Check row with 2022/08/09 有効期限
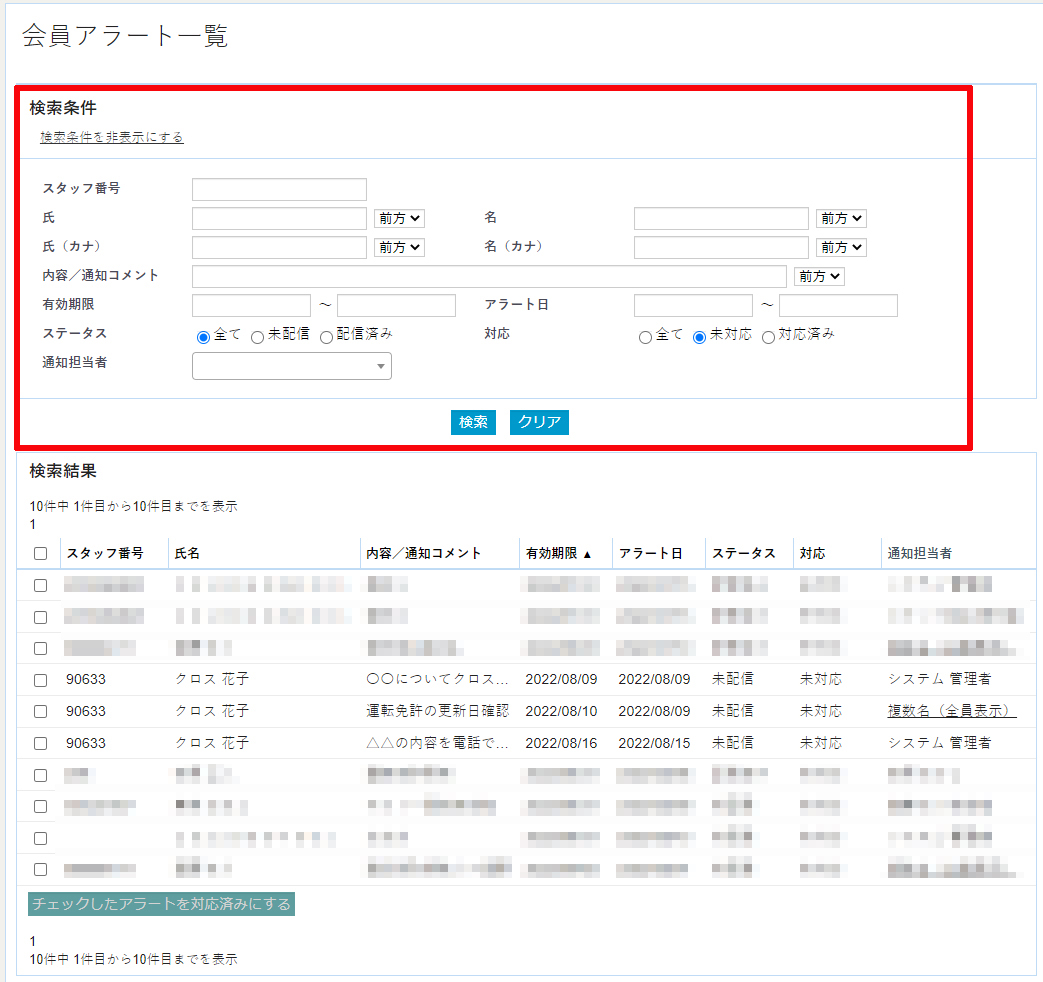 click(x=41, y=680)
